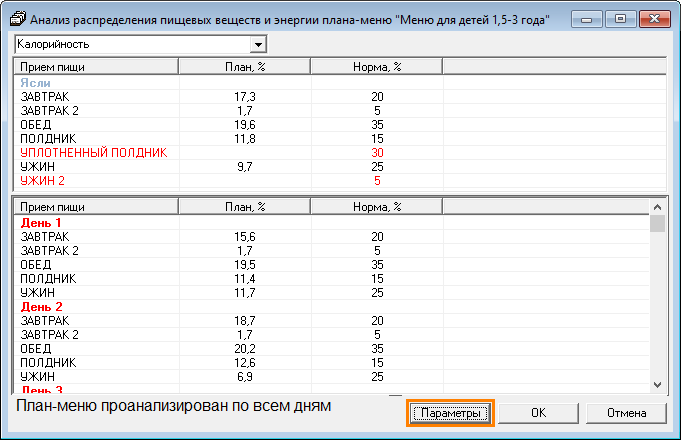Viewport: 681px width, 440px height.
Task: Click the lower list's scroll up arrow
Action: click(x=657, y=206)
